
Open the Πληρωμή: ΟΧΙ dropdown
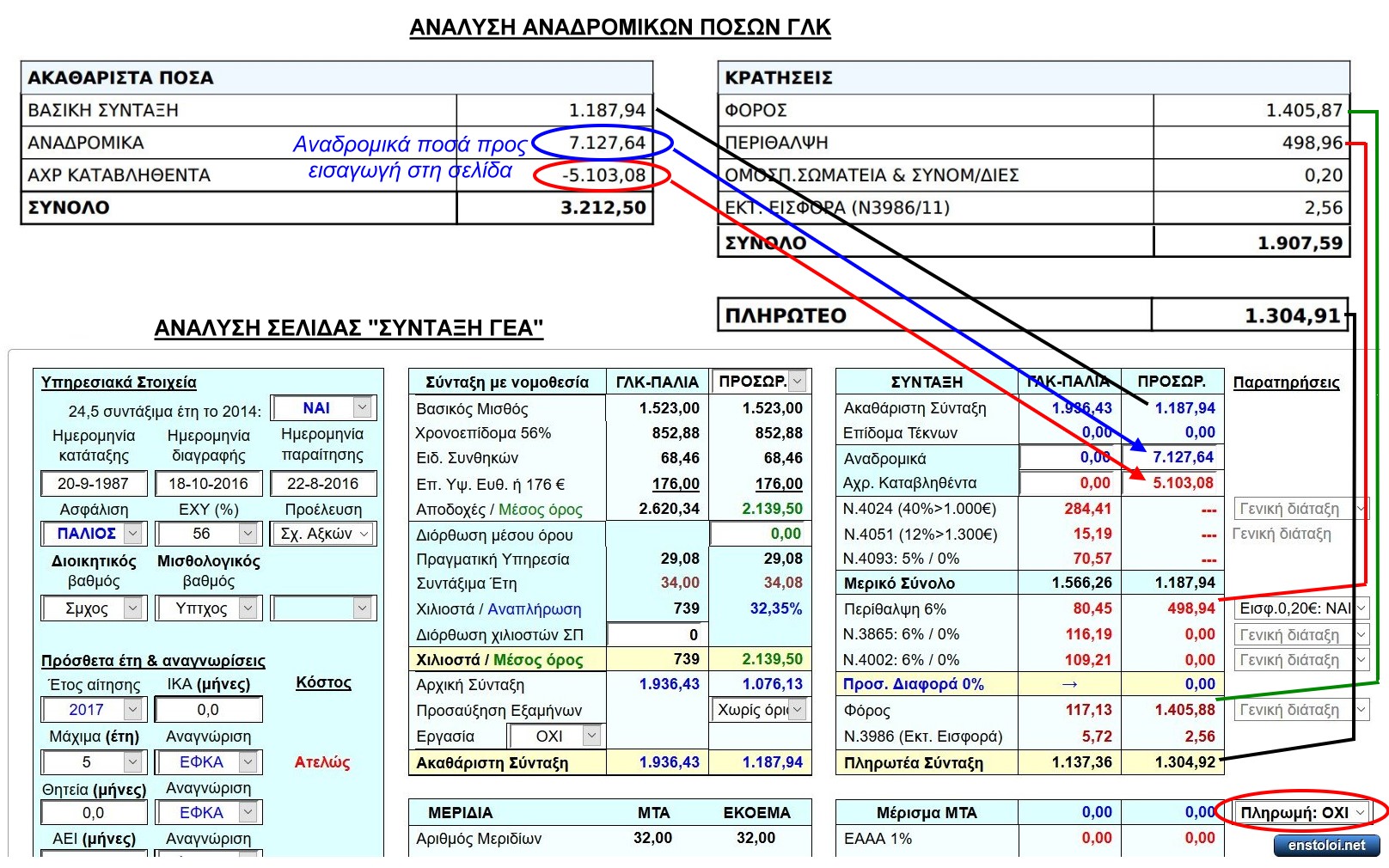coord(1301,812)
